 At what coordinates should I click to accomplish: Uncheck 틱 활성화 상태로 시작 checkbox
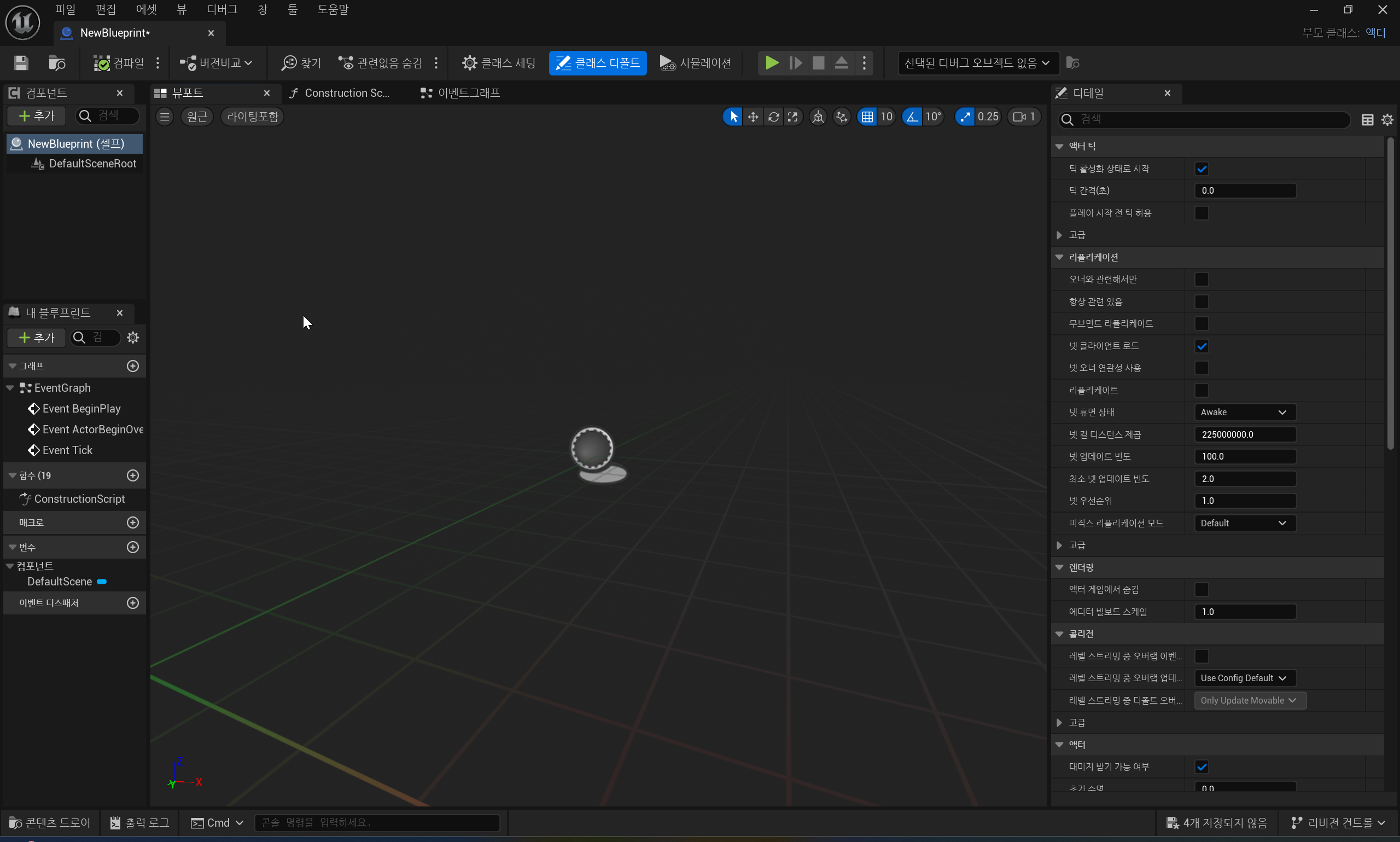click(1201, 169)
